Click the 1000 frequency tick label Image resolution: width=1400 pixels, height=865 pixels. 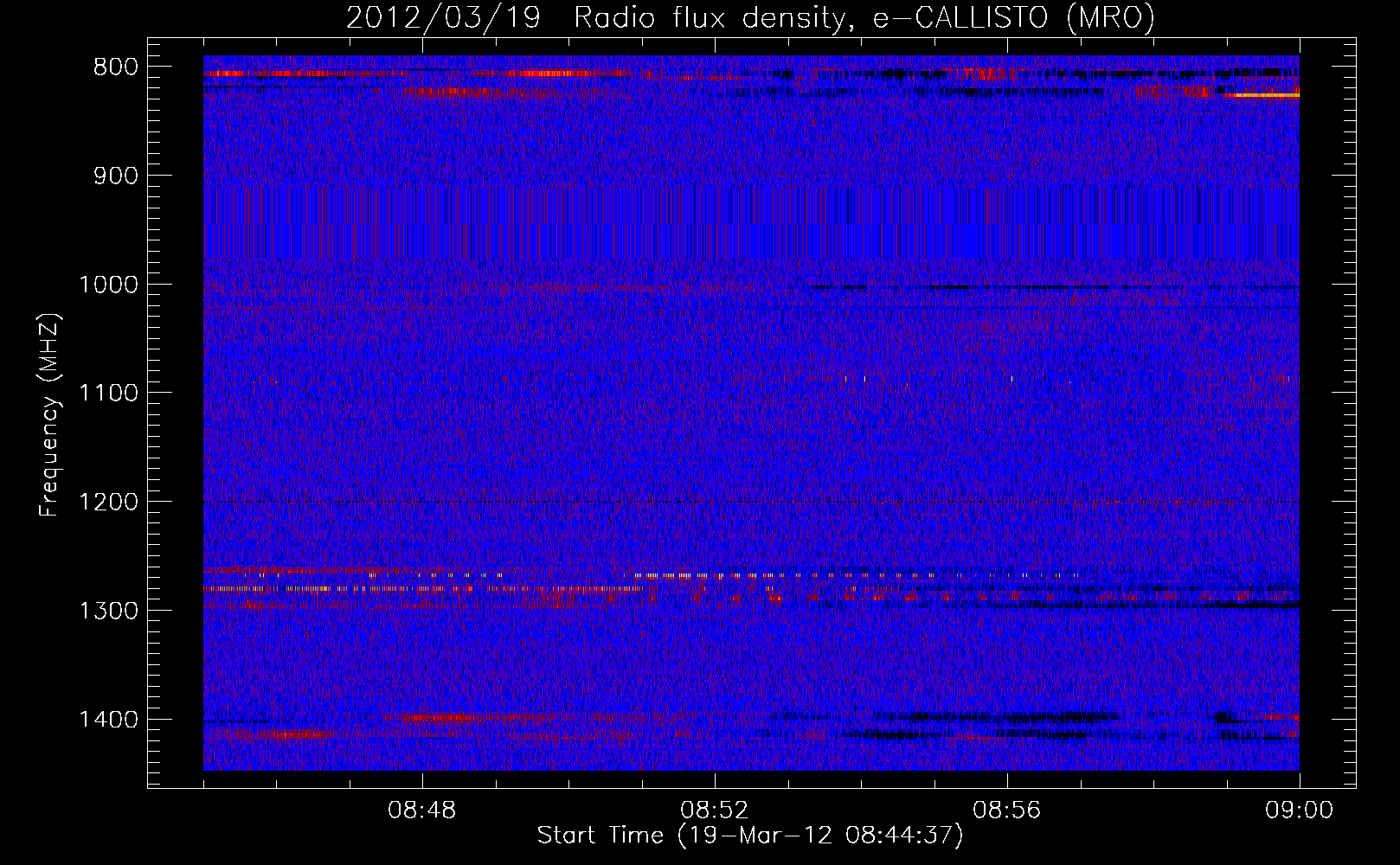109,285
